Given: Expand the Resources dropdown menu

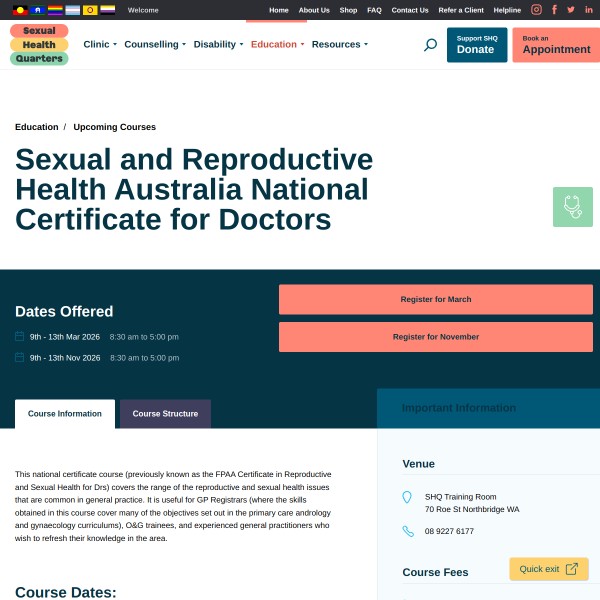Looking at the screenshot, I should coord(340,45).
